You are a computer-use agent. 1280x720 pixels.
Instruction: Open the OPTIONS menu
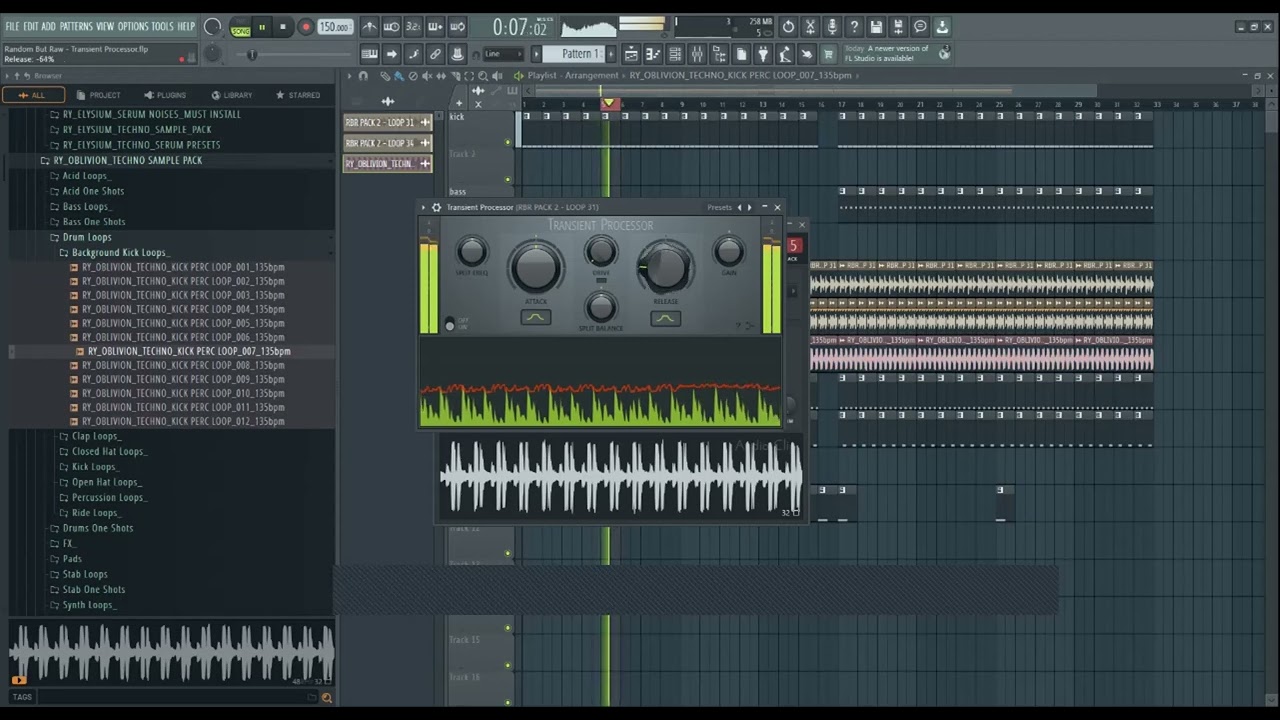coord(133,26)
